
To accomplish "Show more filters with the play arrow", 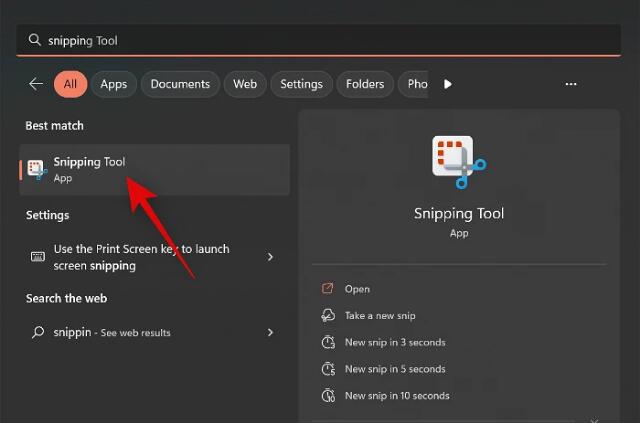I will click(x=448, y=84).
